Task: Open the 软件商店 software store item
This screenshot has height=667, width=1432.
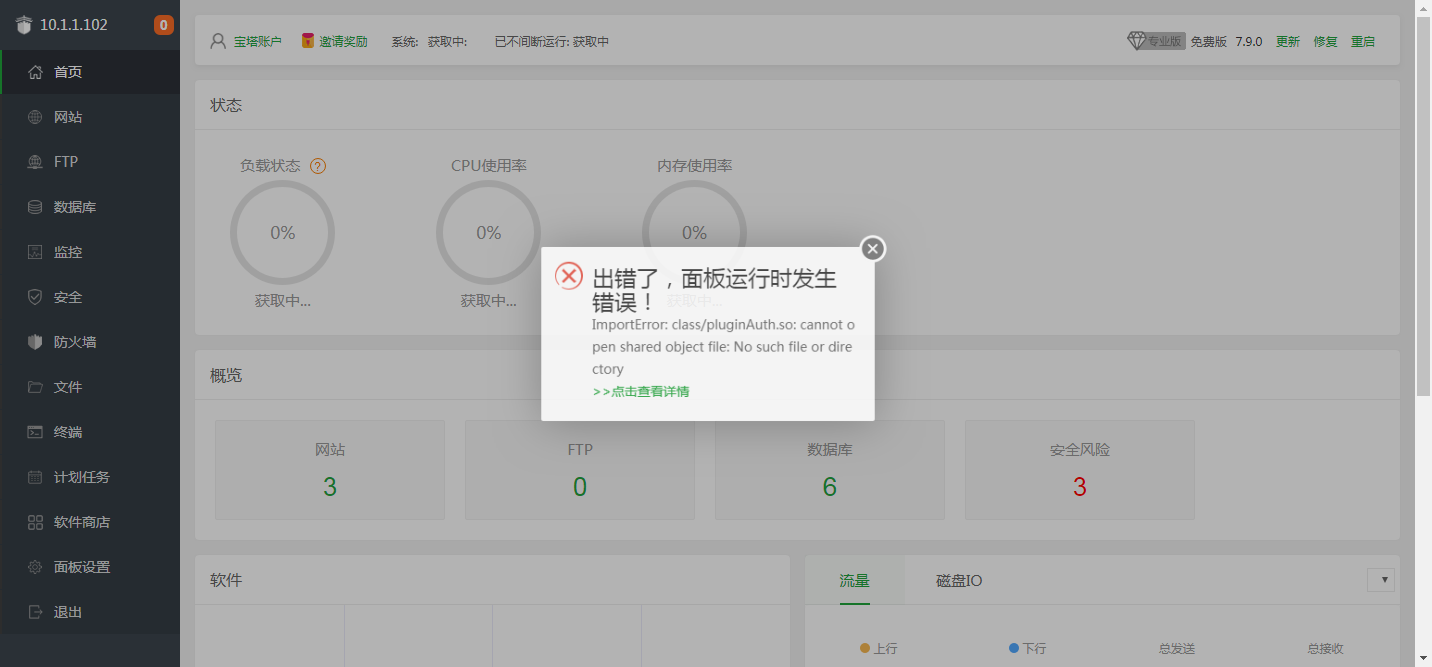Action: 90,522
